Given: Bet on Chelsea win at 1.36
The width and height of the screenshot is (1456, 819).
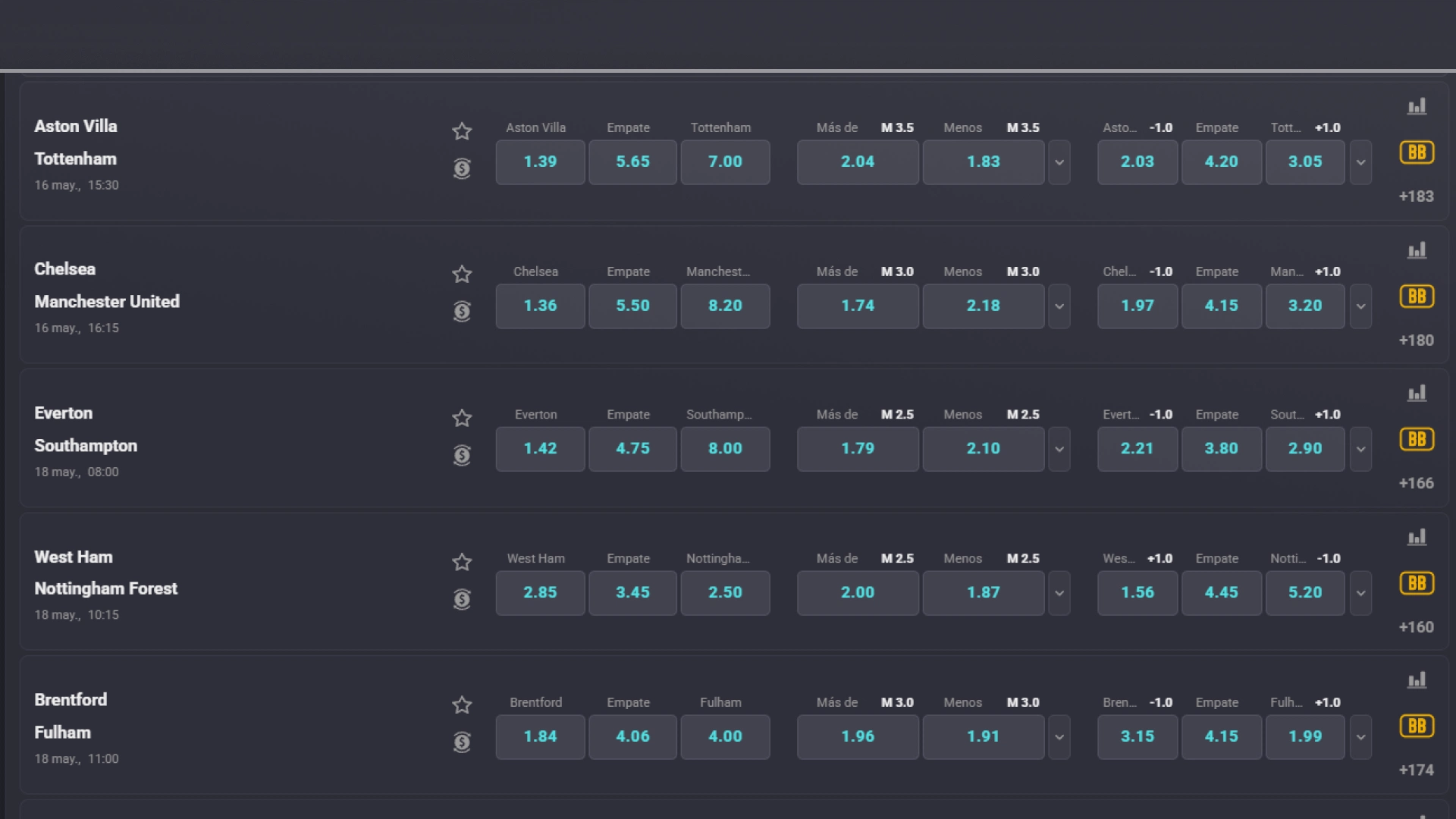Looking at the screenshot, I should (x=540, y=306).
